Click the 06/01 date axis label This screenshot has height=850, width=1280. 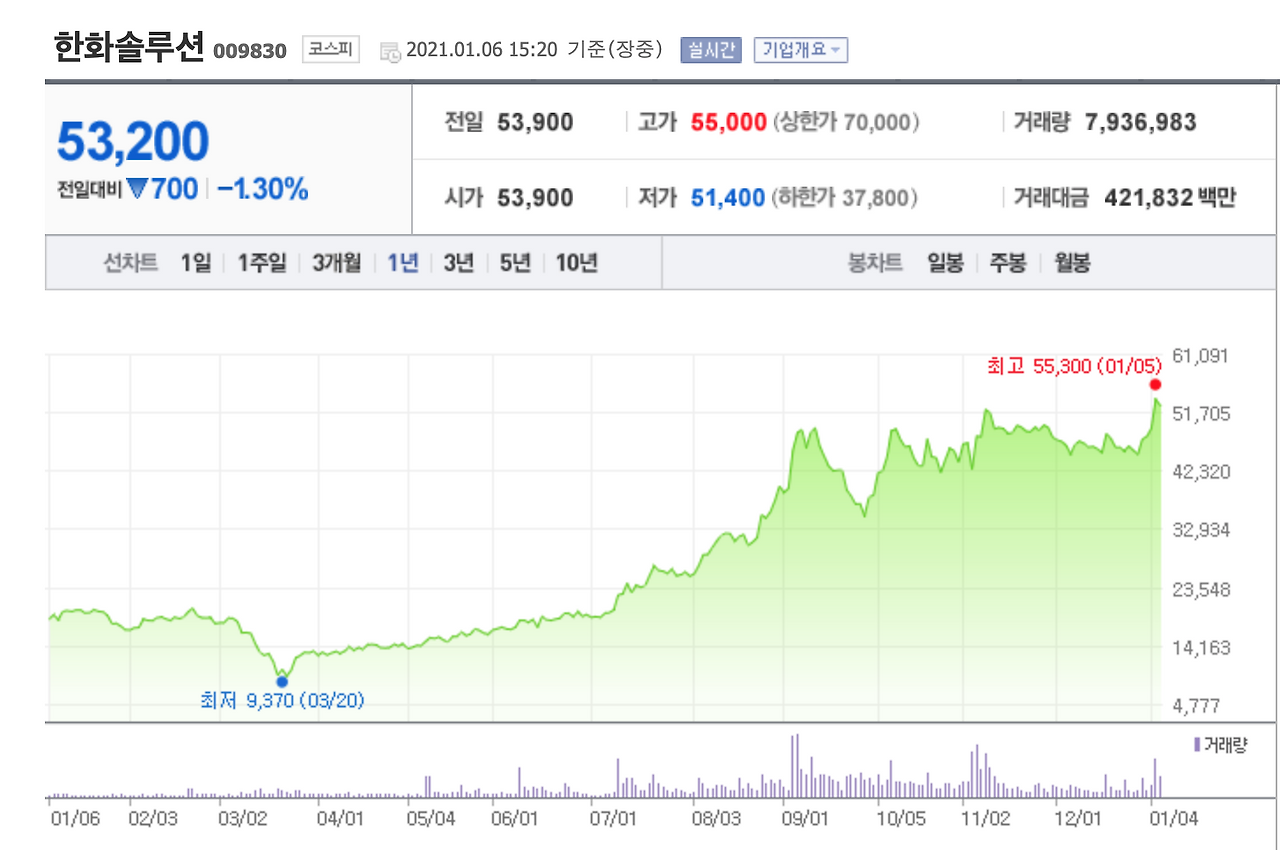515,818
